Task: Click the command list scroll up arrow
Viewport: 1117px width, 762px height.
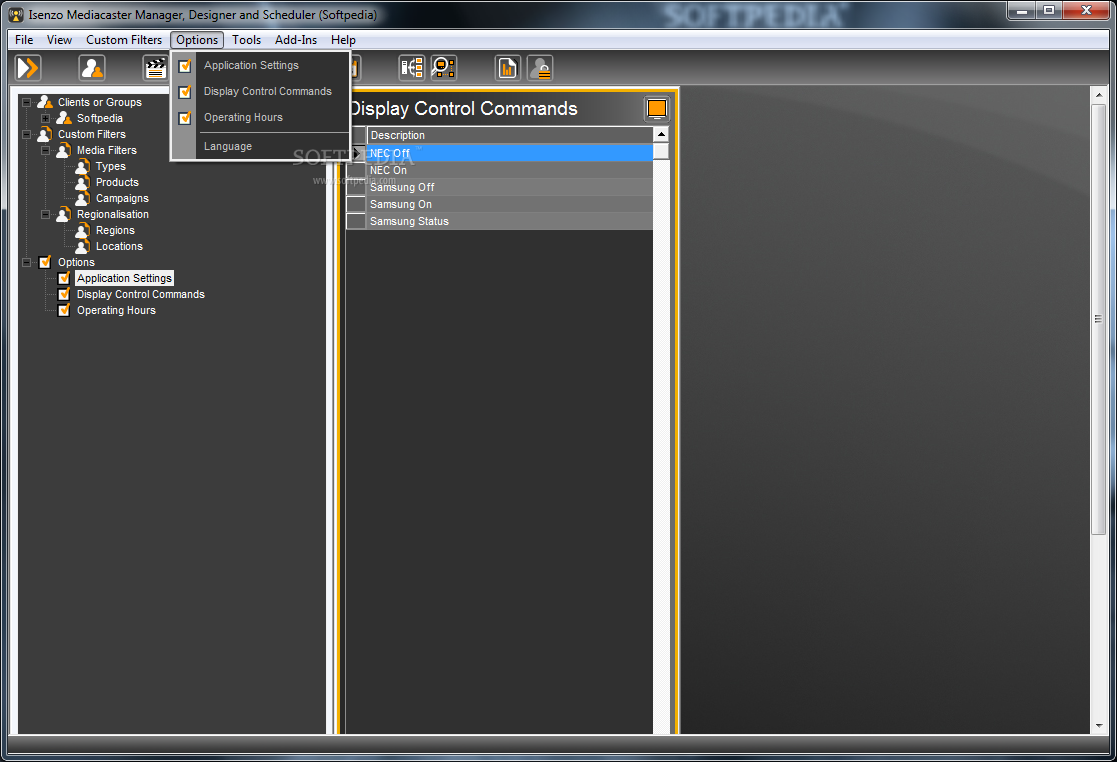Action: (x=661, y=135)
